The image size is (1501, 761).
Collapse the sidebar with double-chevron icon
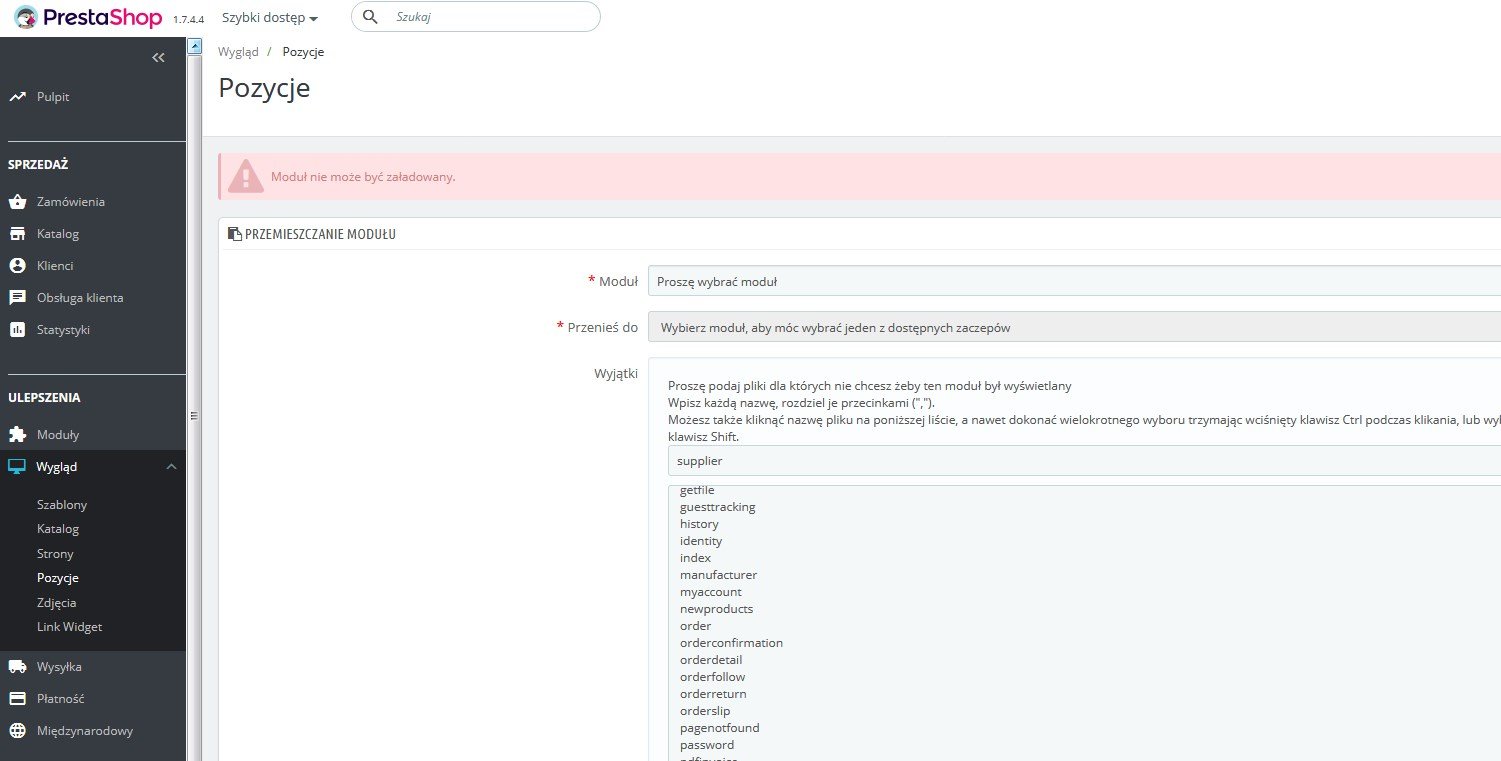click(158, 58)
